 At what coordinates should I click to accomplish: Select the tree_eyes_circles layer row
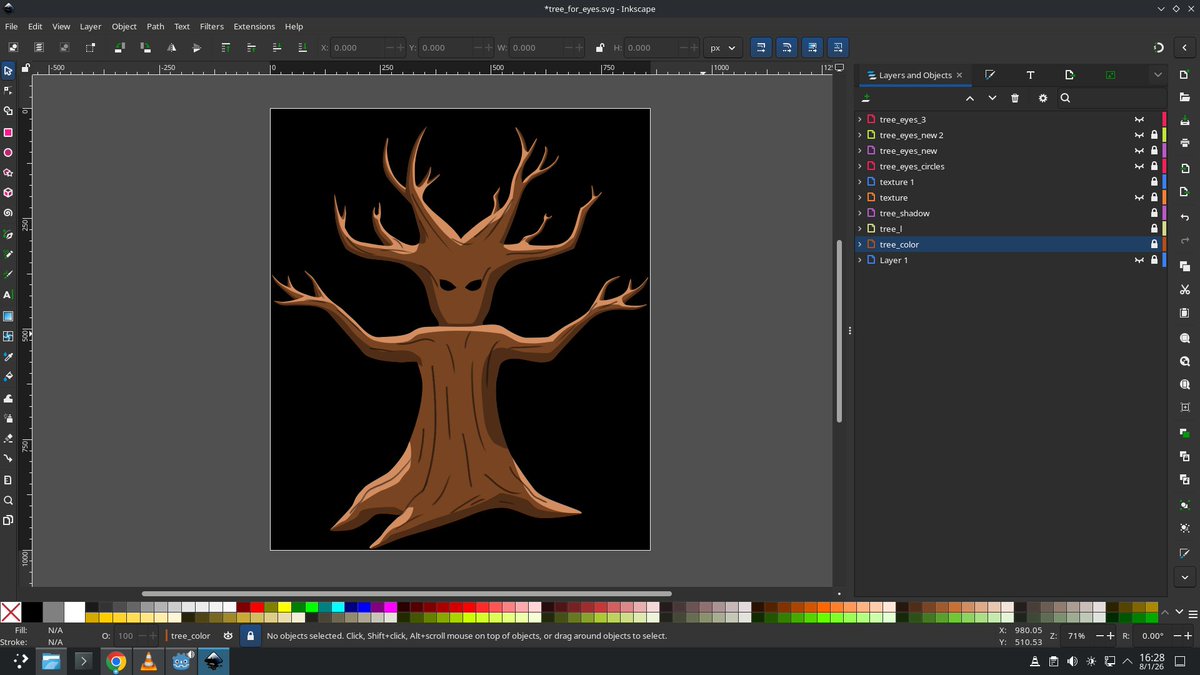[x=1010, y=166]
